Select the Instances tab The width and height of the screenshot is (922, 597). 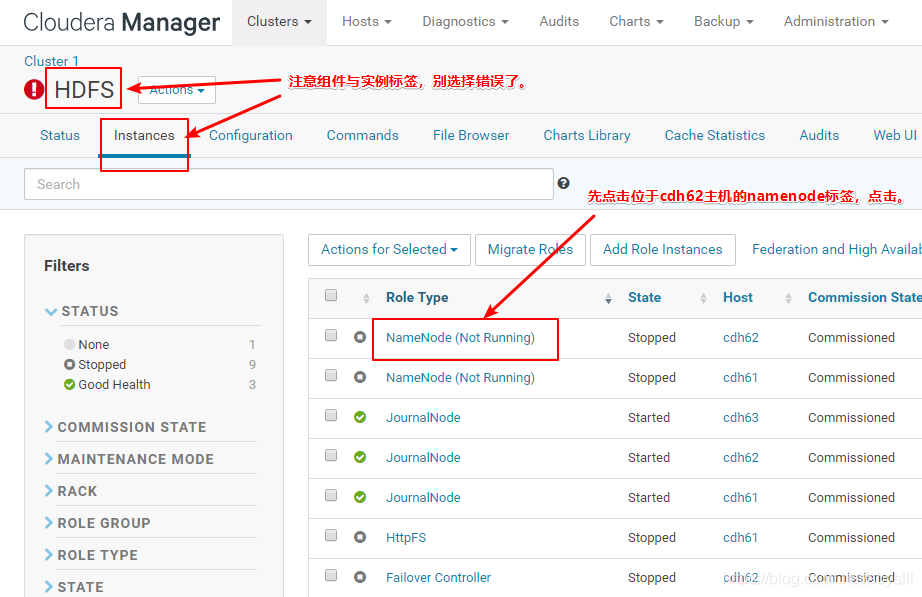click(144, 135)
